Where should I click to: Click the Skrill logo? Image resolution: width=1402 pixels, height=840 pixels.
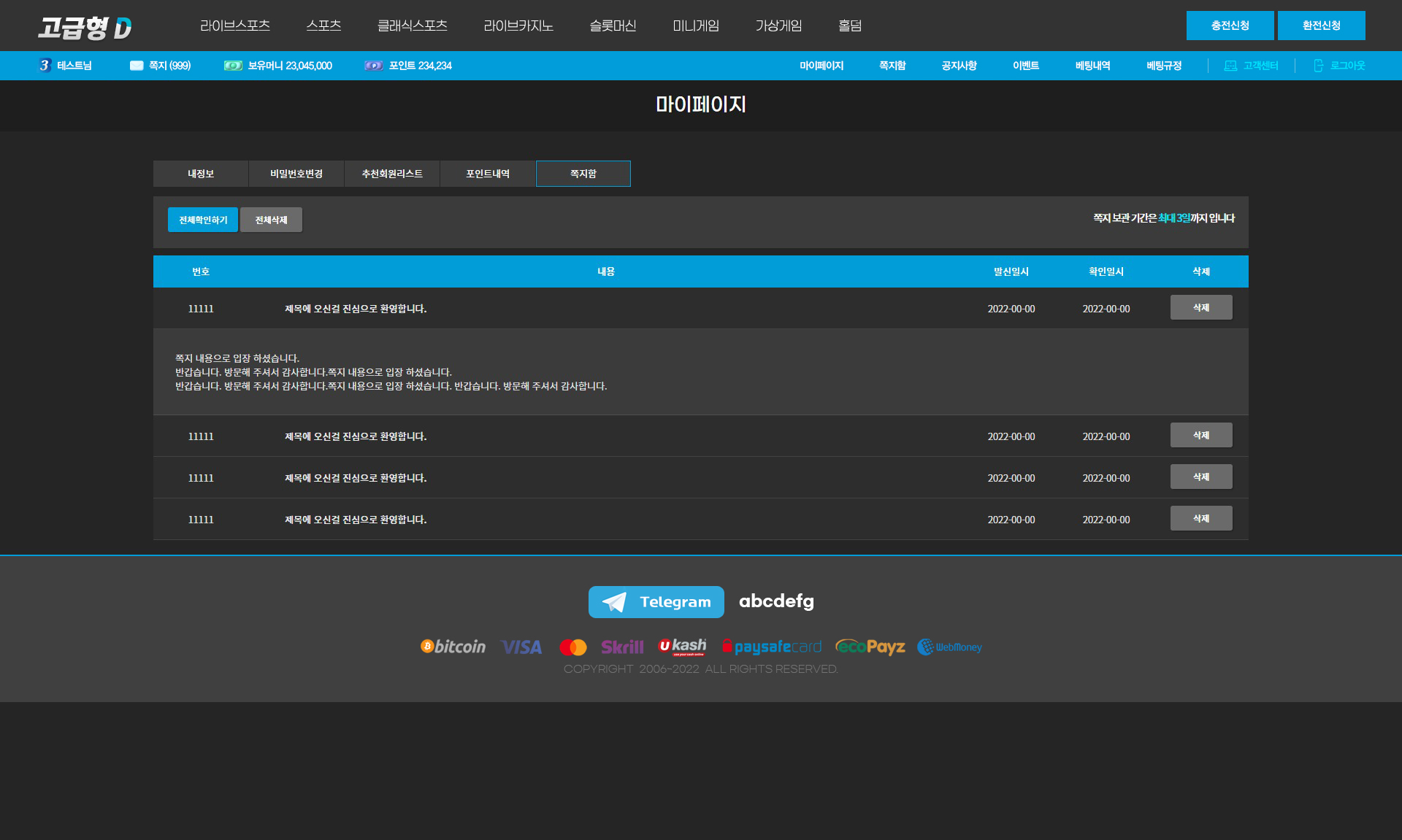tap(622, 647)
